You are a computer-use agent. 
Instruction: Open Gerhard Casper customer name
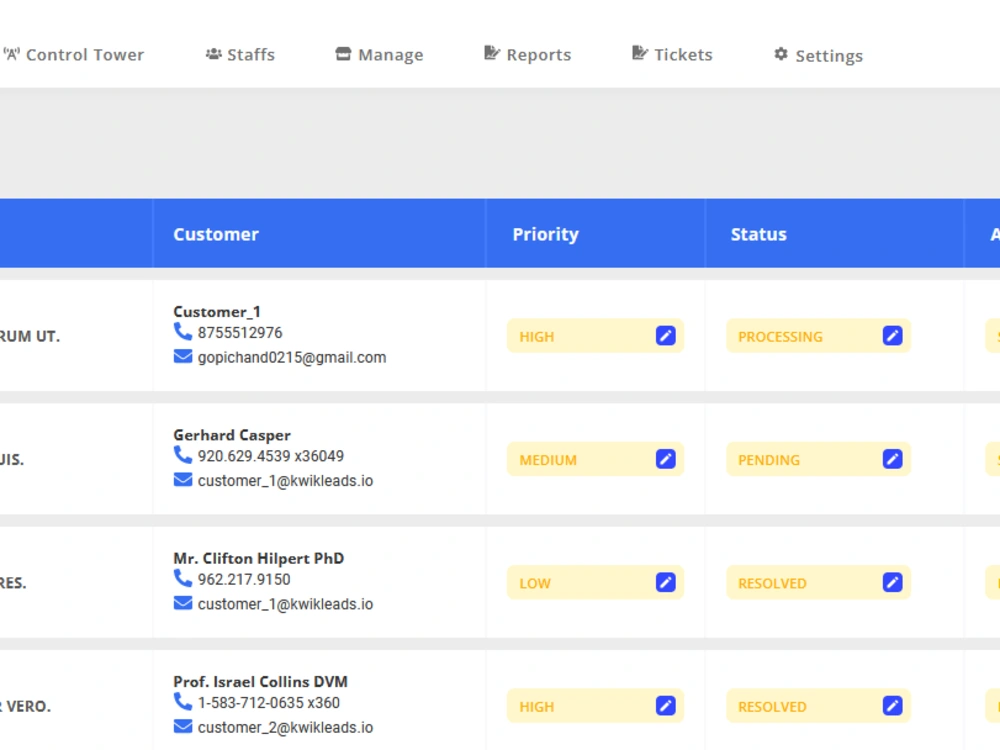point(232,435)
